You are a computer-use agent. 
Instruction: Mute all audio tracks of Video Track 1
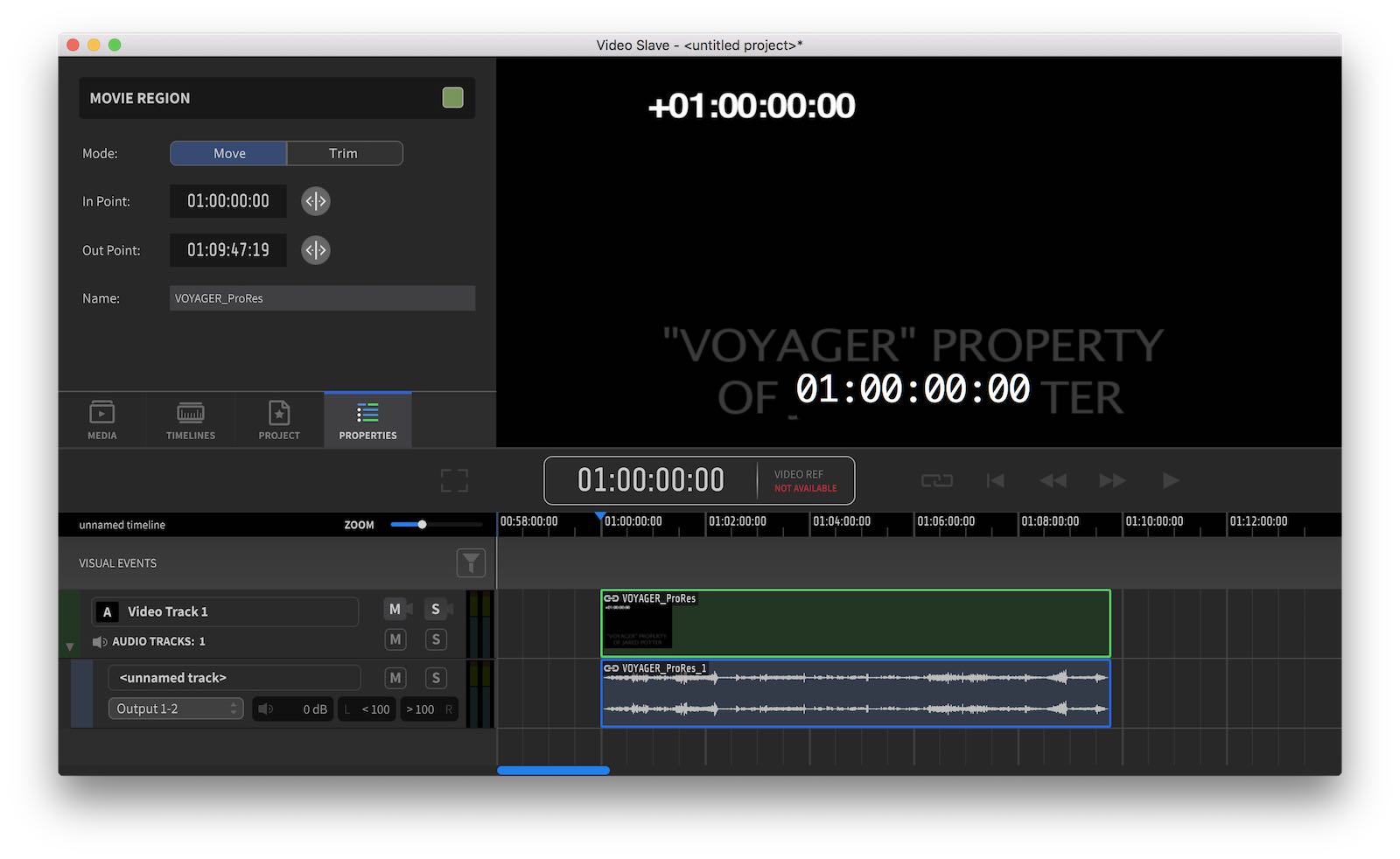click(395, 639)
